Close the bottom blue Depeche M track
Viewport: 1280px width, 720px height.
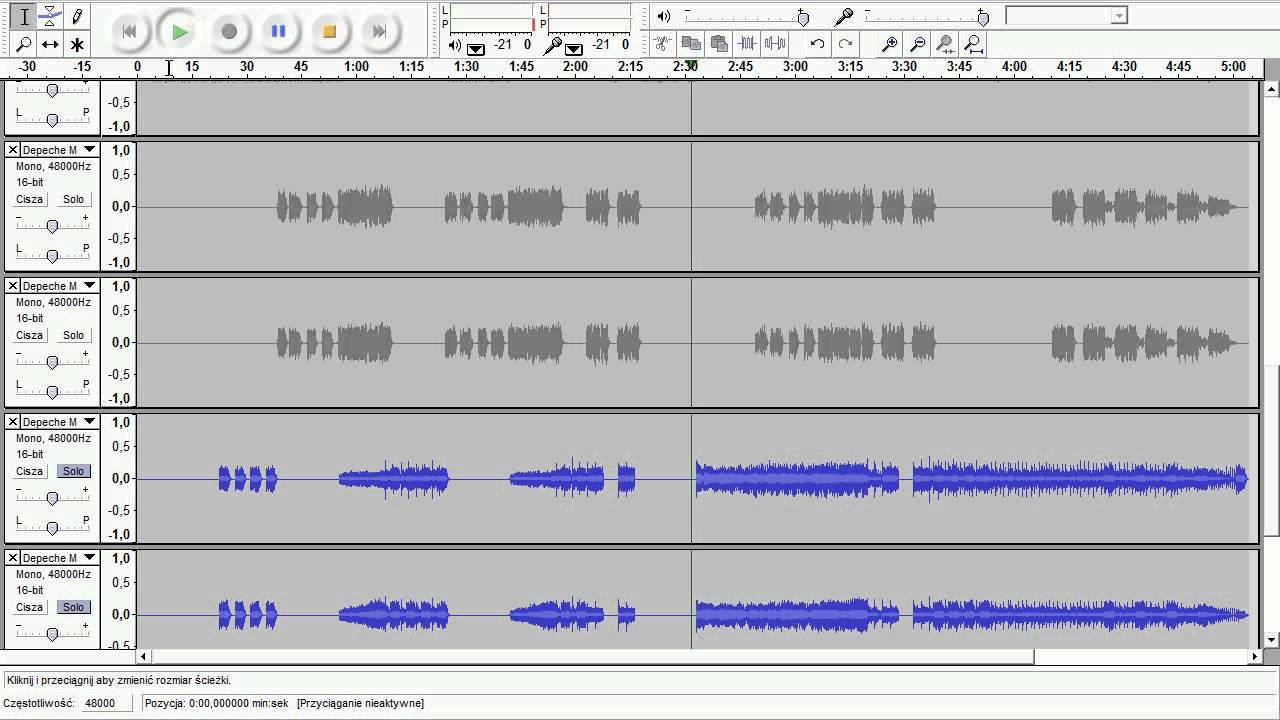click(13, 558)
